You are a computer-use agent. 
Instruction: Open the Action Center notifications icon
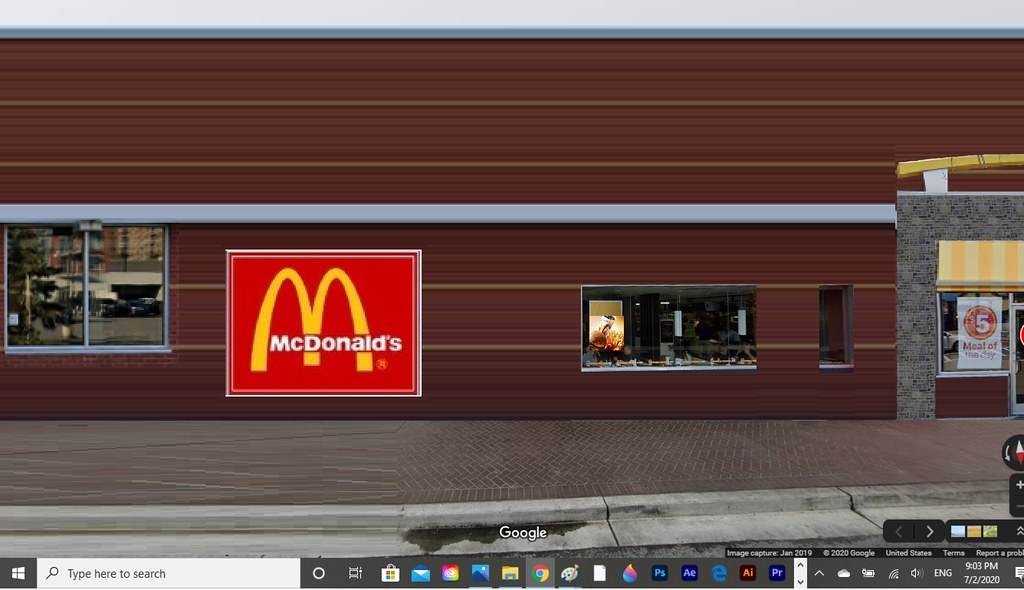pyautogui.click(x=1017, y=573)
